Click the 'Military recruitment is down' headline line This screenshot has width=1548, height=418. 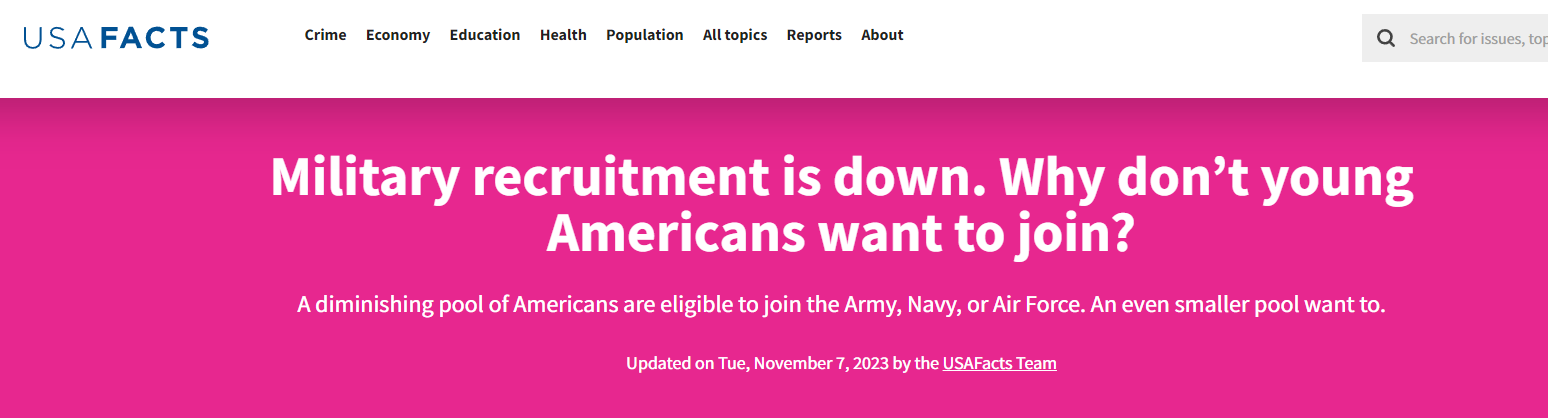pyautogui.click(x=841, y=178)
